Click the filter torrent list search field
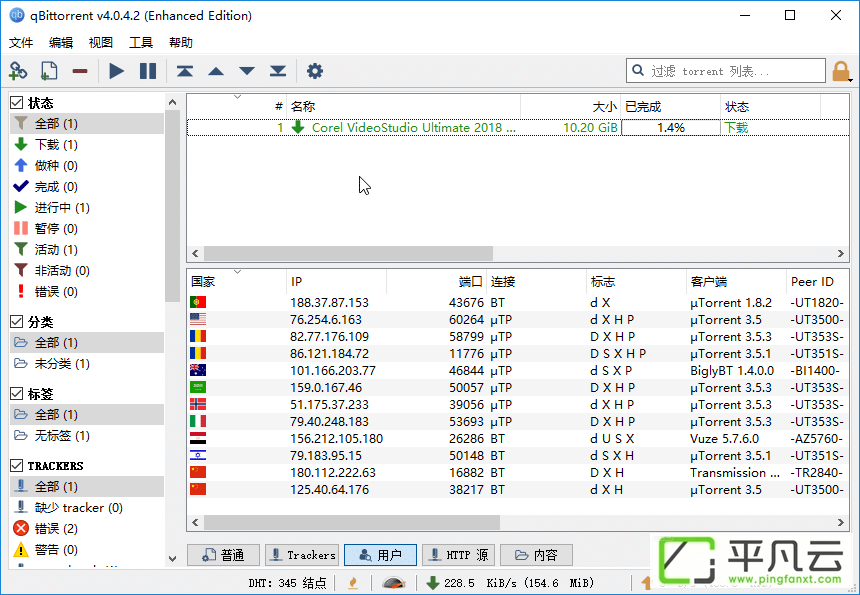The image size is (860, 595). tap(726, 71)
